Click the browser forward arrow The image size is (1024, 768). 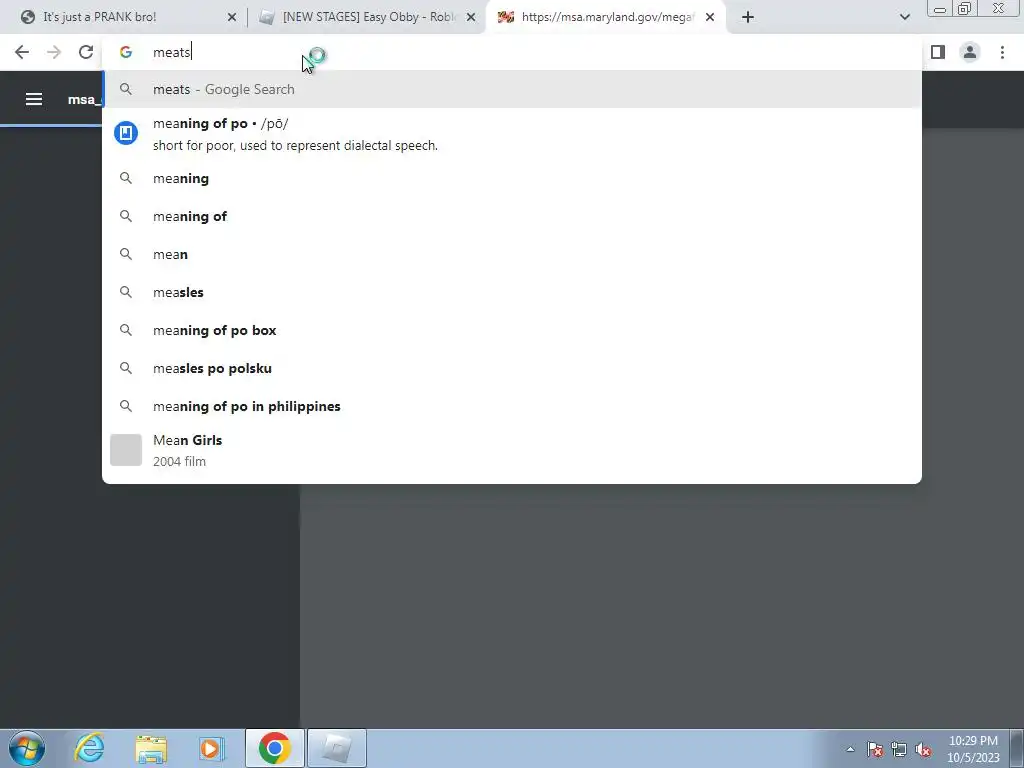[54, 52]
